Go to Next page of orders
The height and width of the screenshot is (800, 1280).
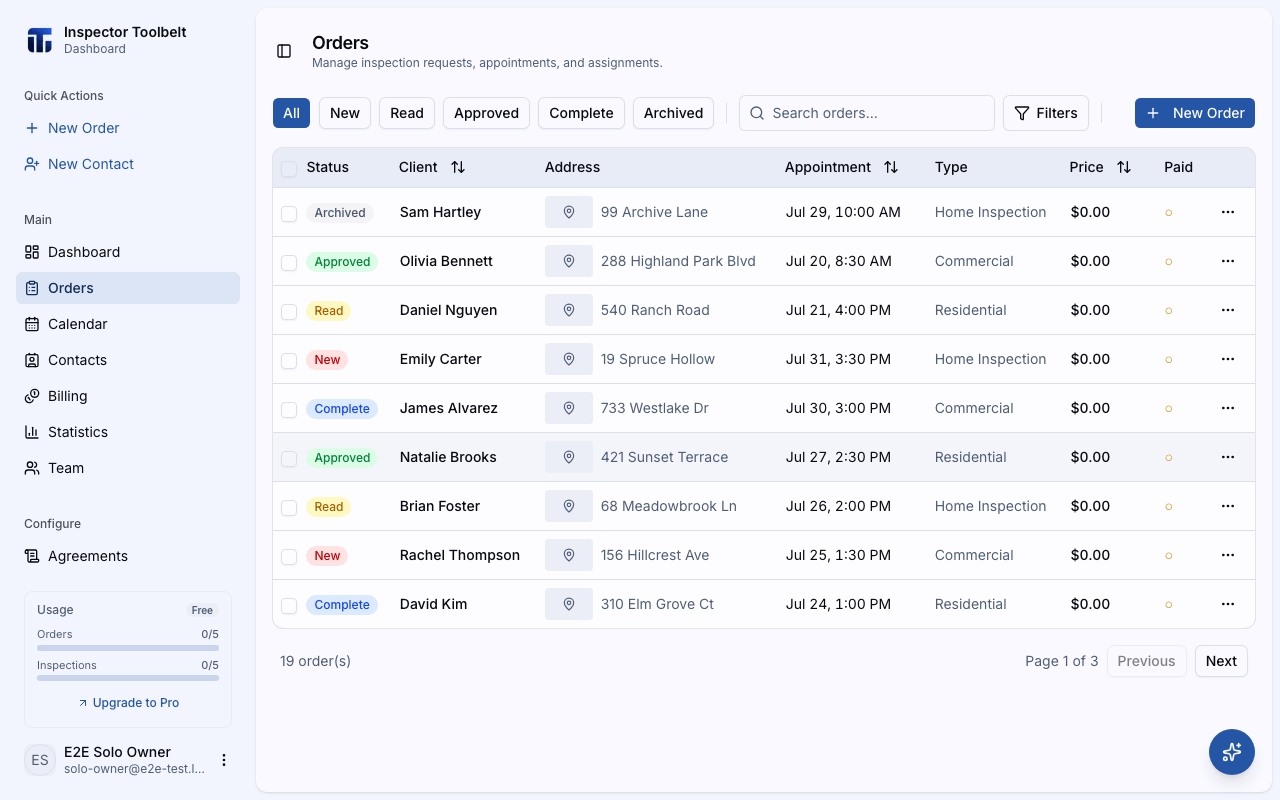1221,661
